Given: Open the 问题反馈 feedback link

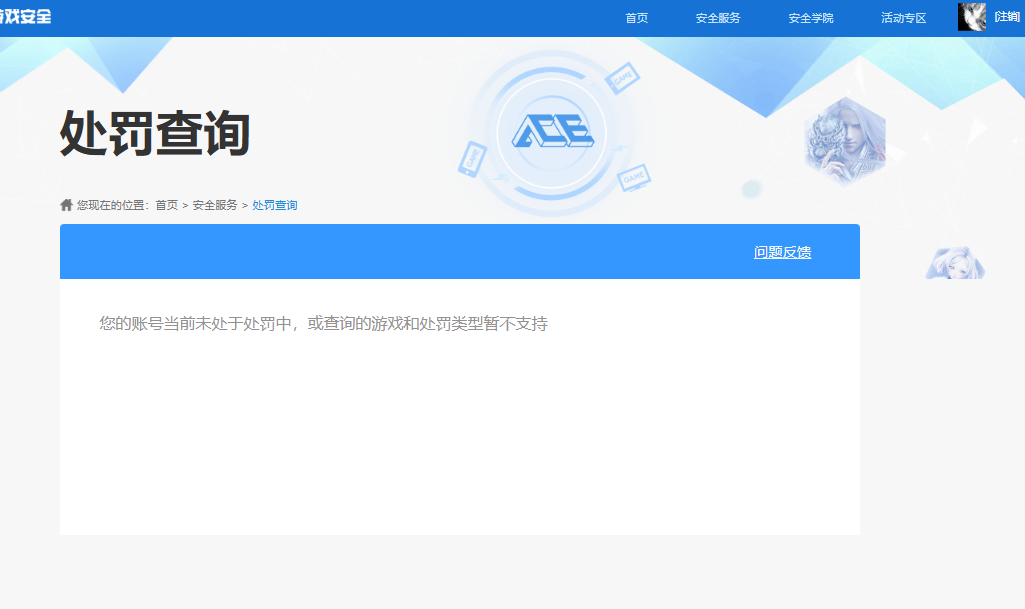Looking at the screenshot, I should click(x=782, y=252).
